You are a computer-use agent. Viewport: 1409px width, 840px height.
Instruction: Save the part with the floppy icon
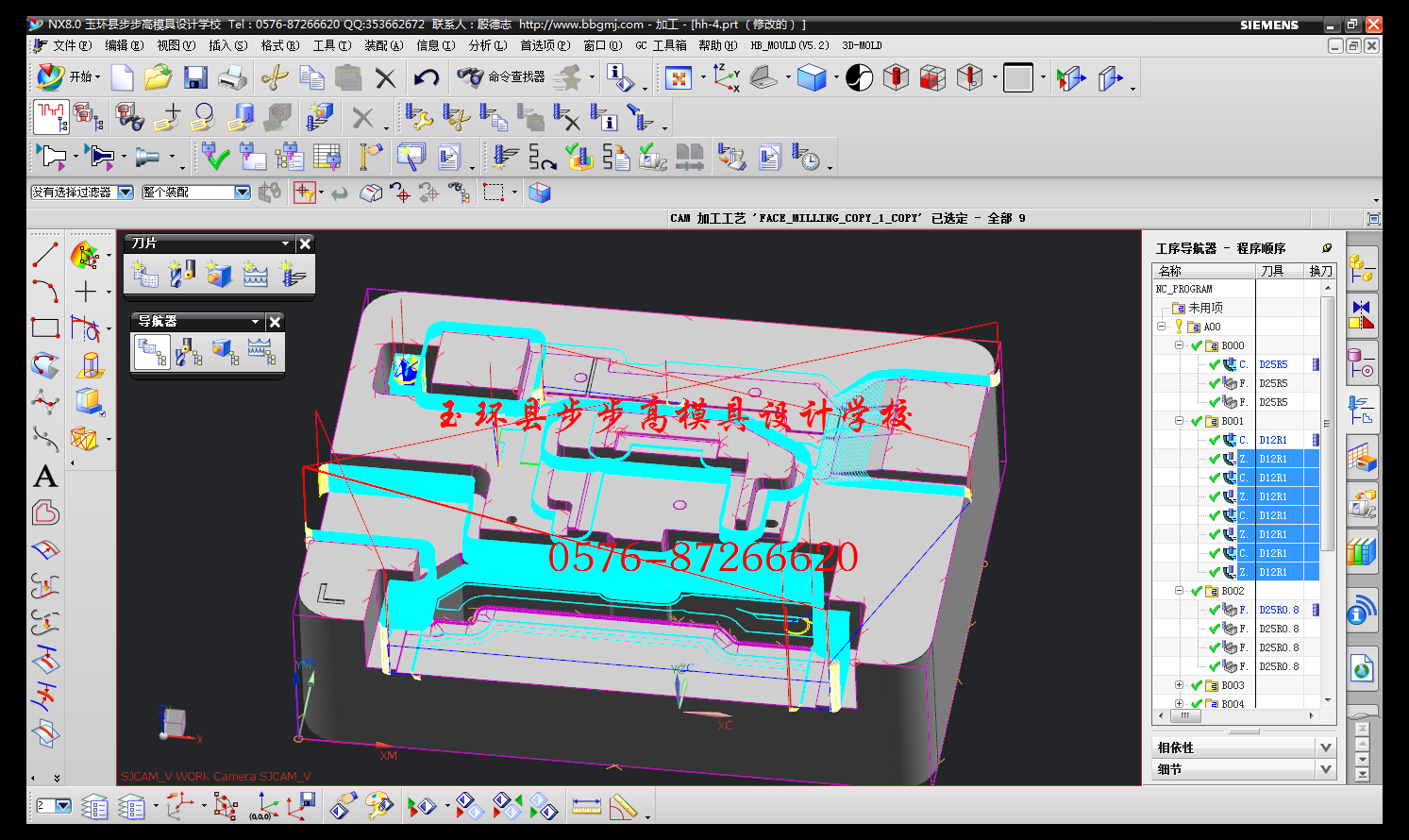click(x=195, y=77)
